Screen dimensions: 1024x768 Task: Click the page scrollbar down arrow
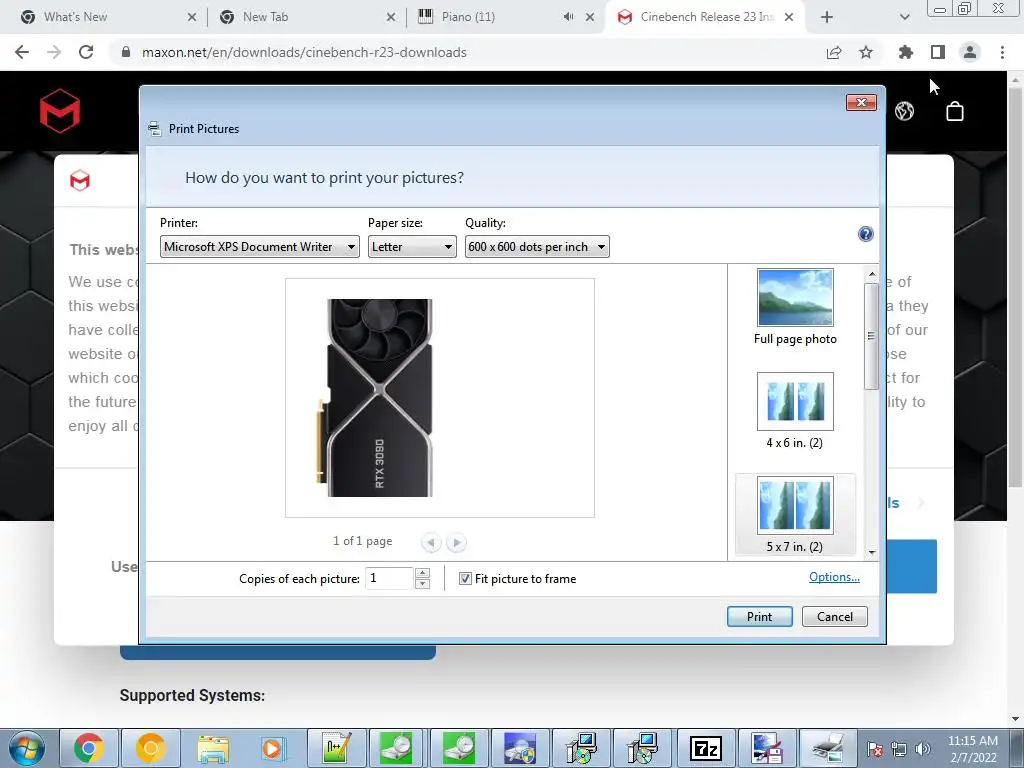pos(1015,719)
